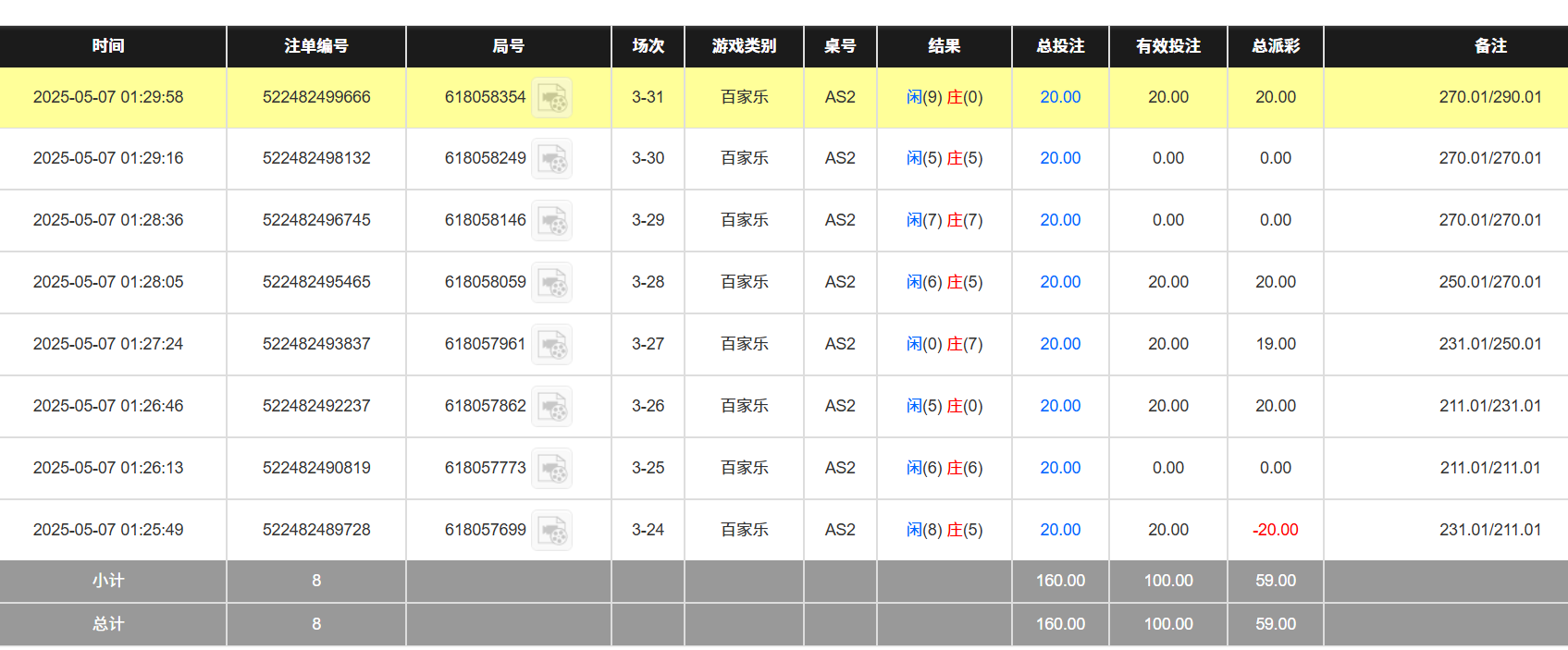Screen dimensions: 1568x650
Task: Open video replay icon for round 618058249
Action: tap(552, 159)
